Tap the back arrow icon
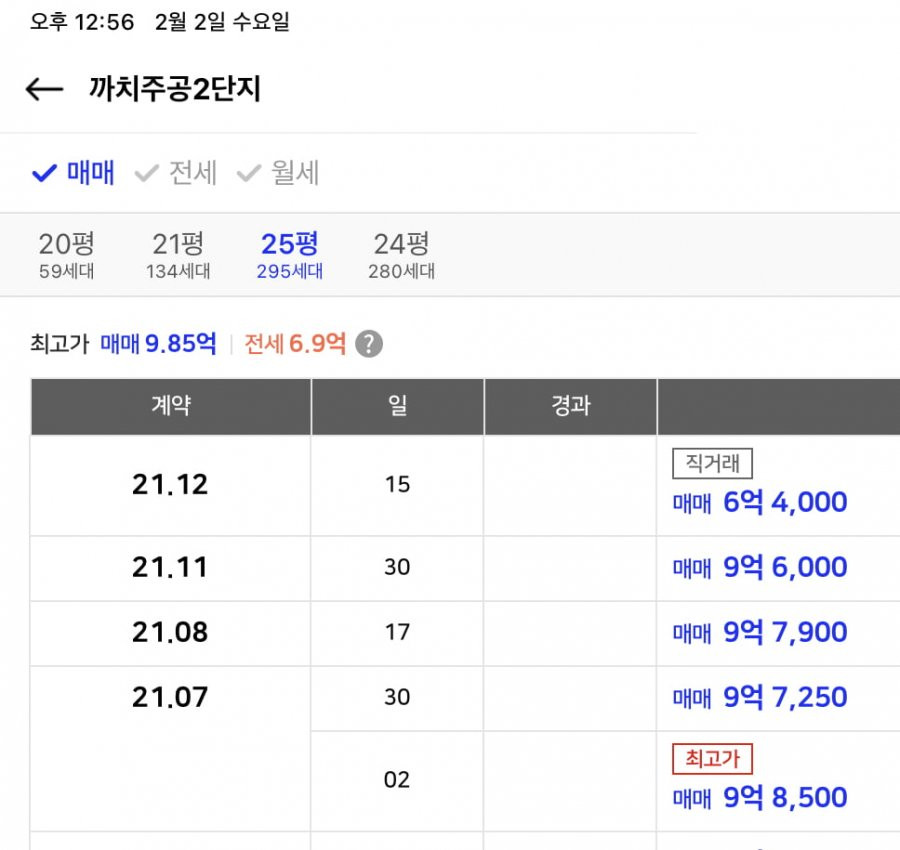The image size is (900, 850). tap(45, 90)
